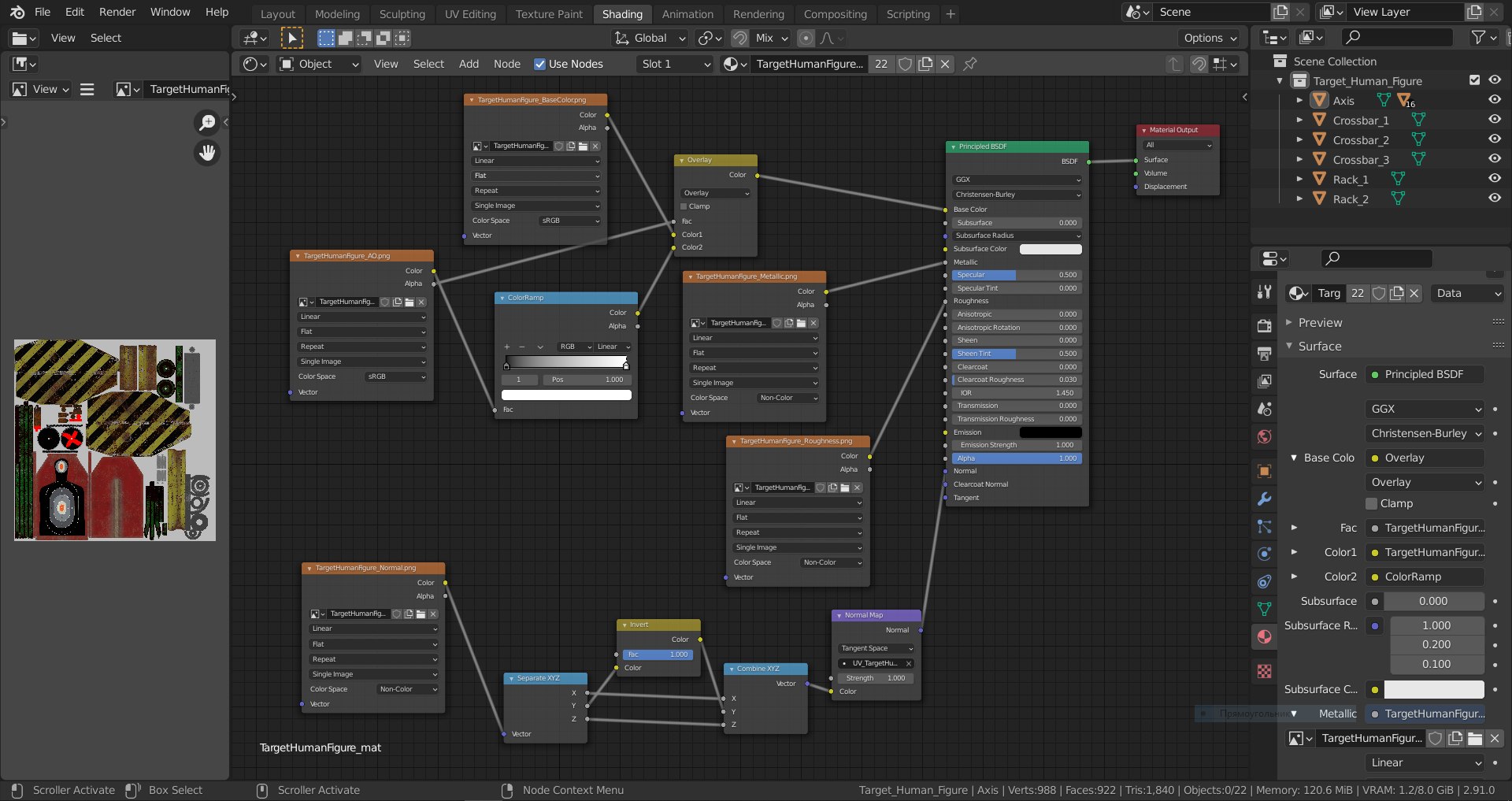Toggle the Use Nodes checkbox
The width and height of the screenshot is (1512, 801).
pyautogui.click(x=539, y=64)
